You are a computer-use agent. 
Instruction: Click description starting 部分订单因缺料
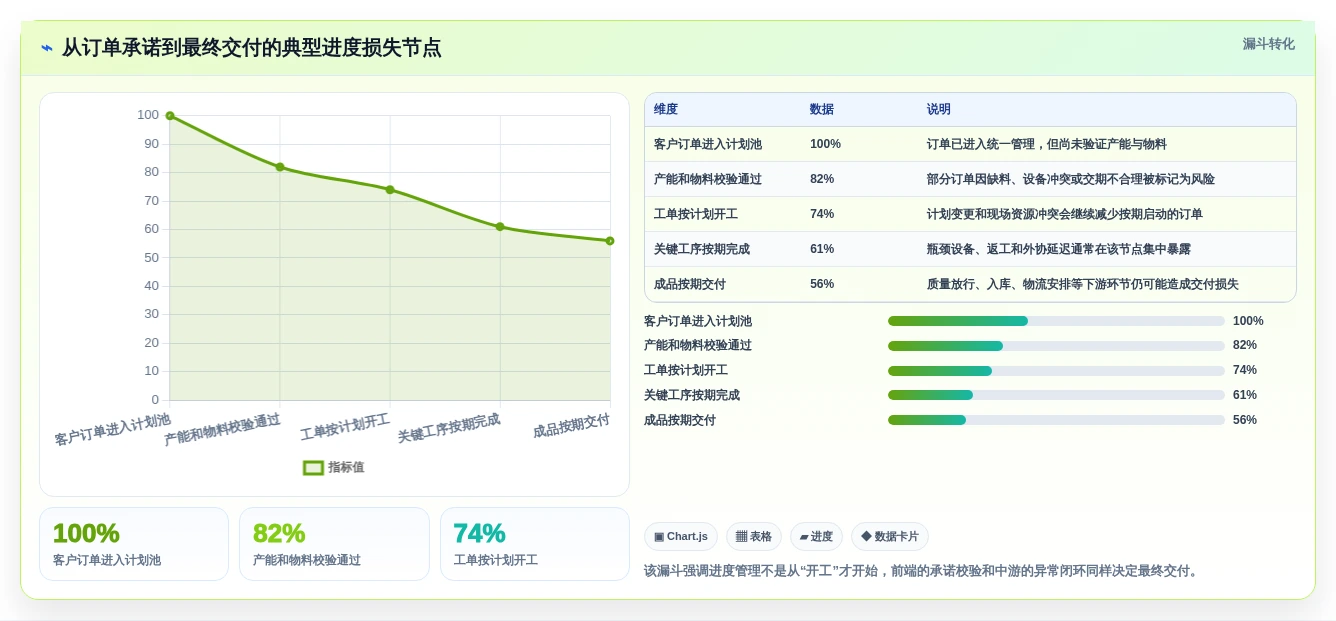(x=1071, y=180)
